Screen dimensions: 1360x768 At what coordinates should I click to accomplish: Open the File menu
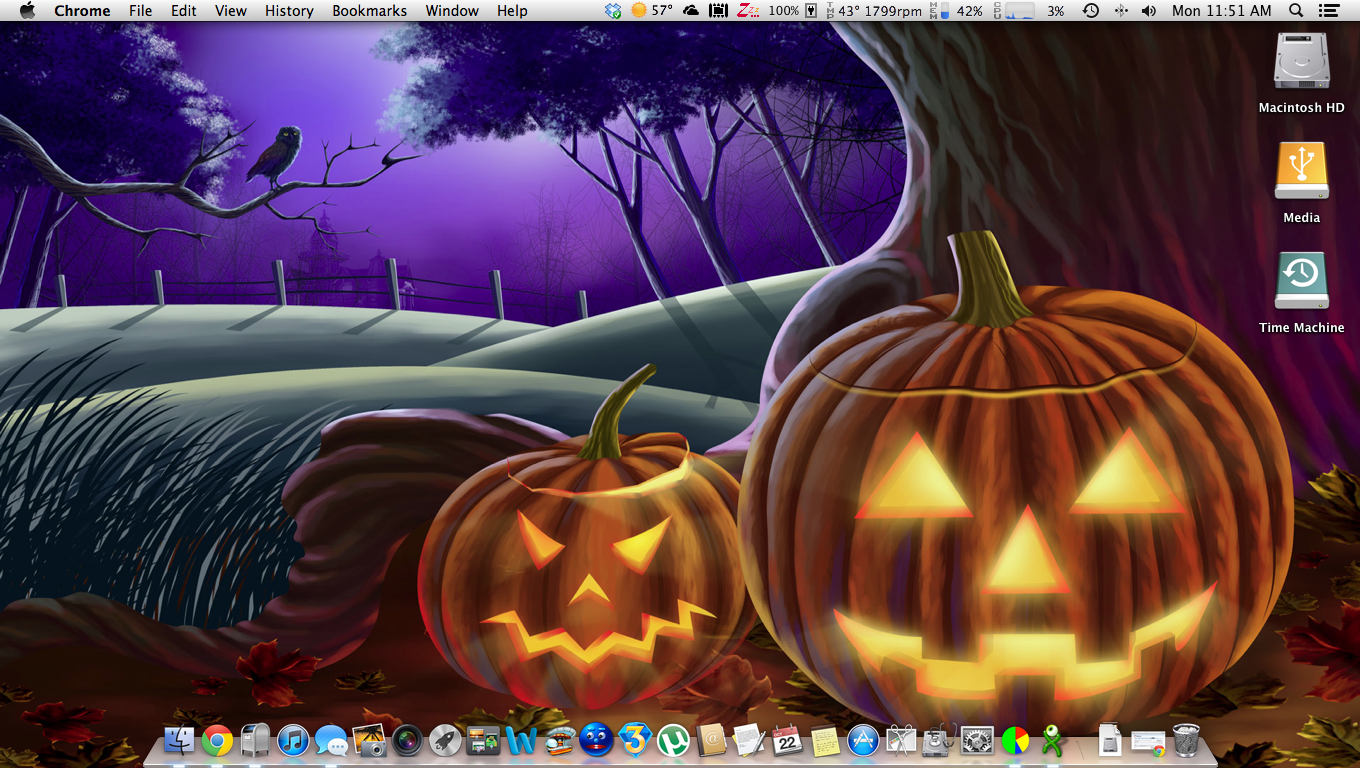click(141, 11)
